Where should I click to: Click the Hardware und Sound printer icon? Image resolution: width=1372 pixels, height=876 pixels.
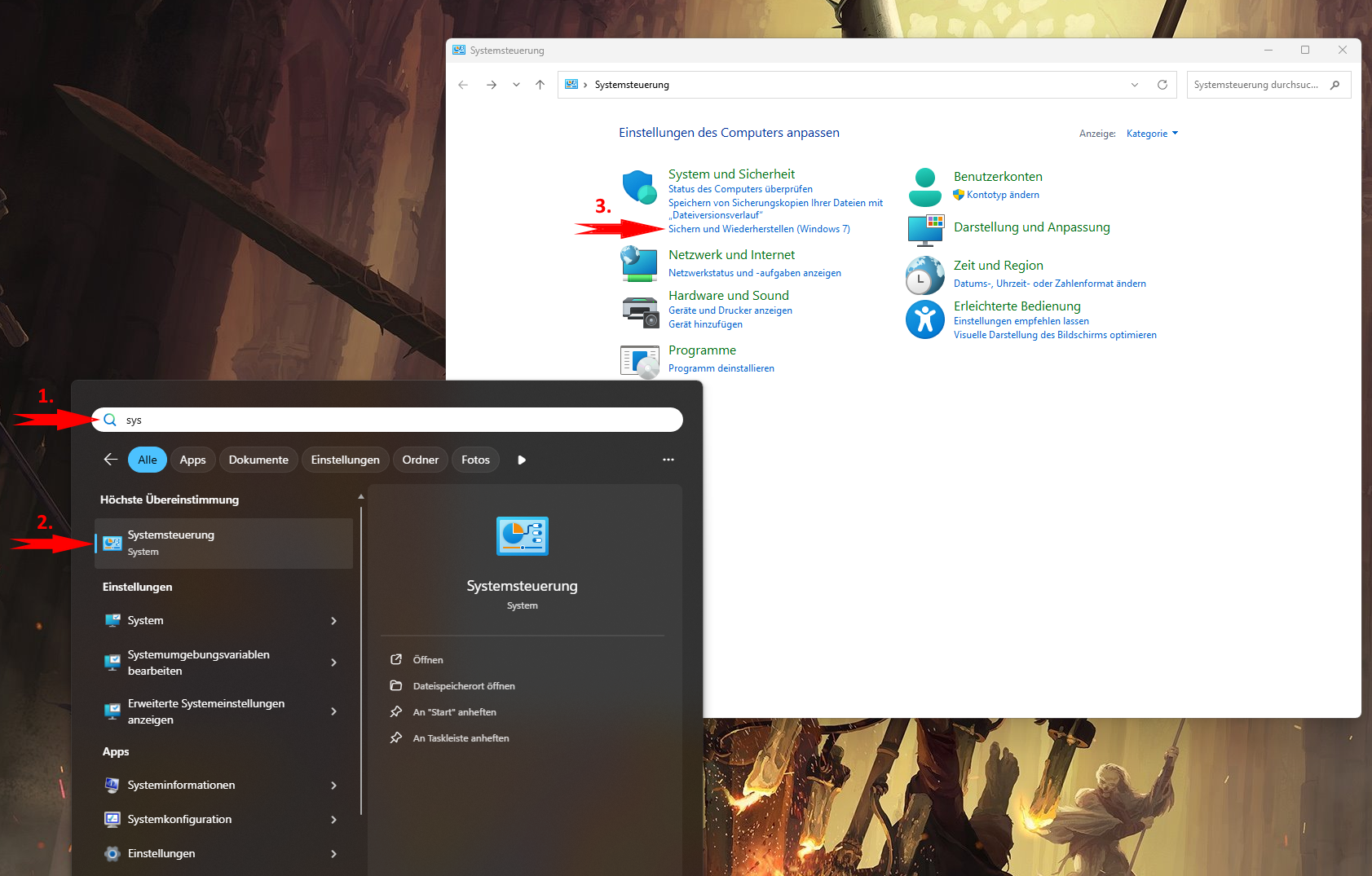coord(640,312)
